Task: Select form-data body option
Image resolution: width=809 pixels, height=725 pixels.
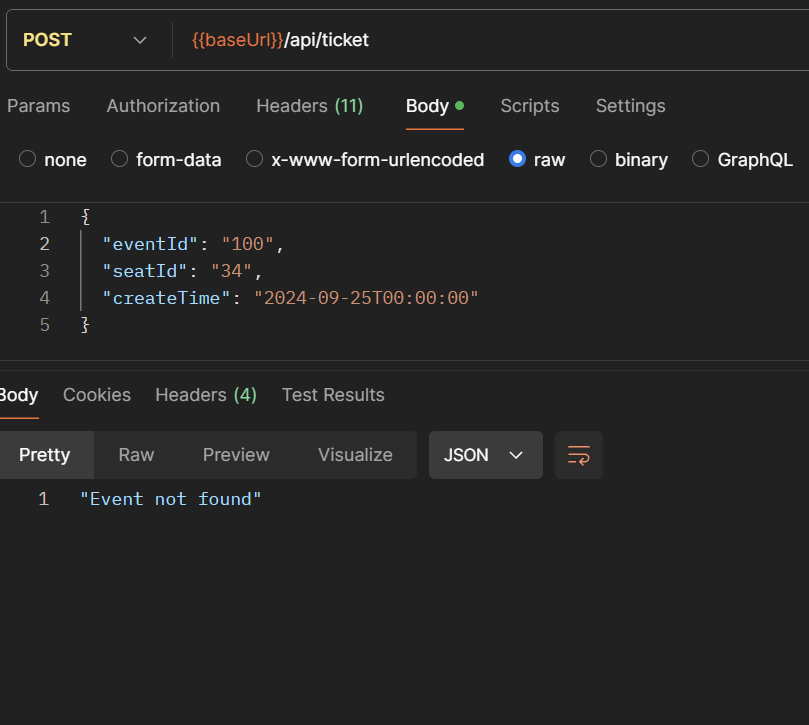Action: pyautogui.click(x=120, y=159)
